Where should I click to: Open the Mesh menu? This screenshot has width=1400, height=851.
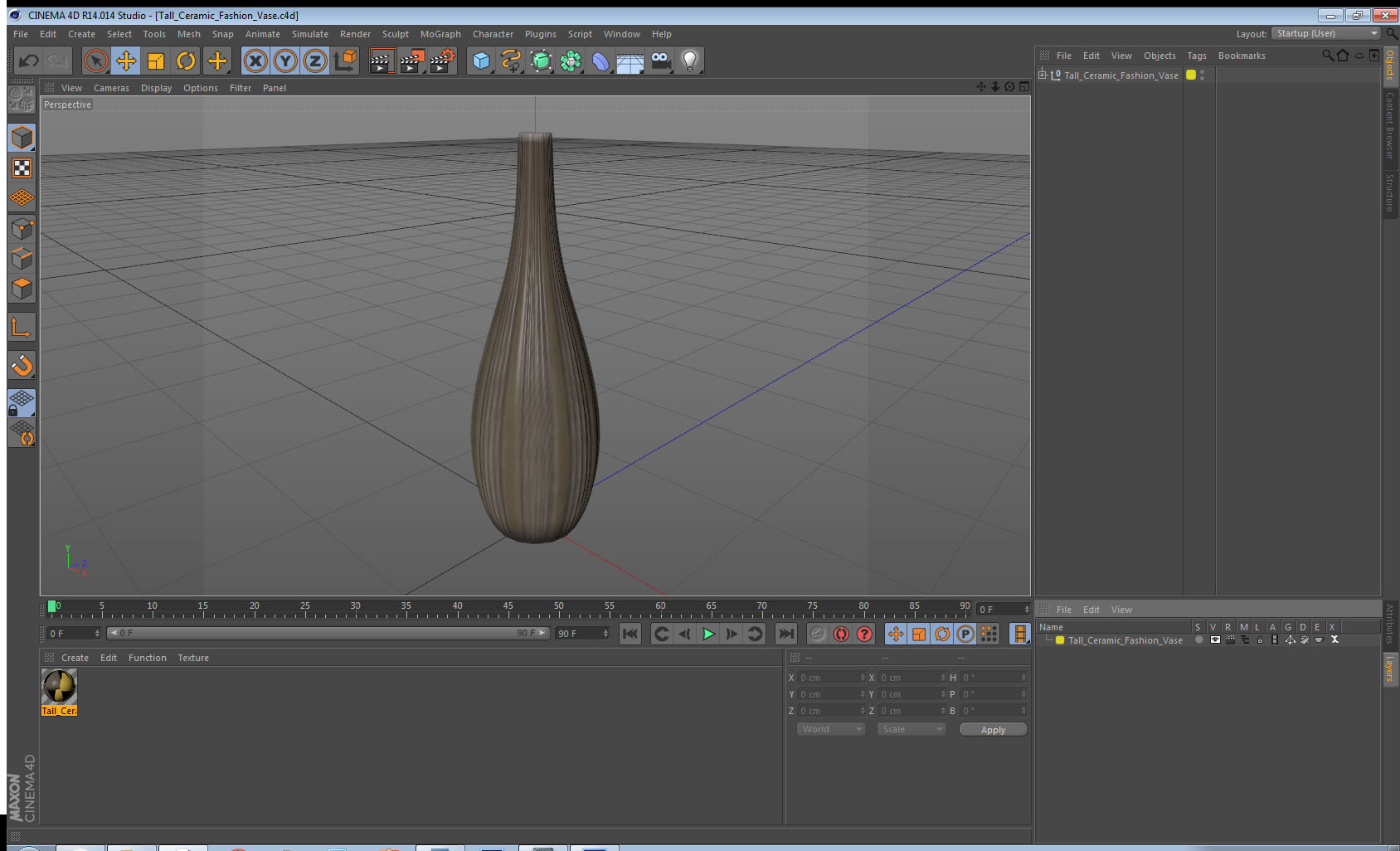[189, 34]
